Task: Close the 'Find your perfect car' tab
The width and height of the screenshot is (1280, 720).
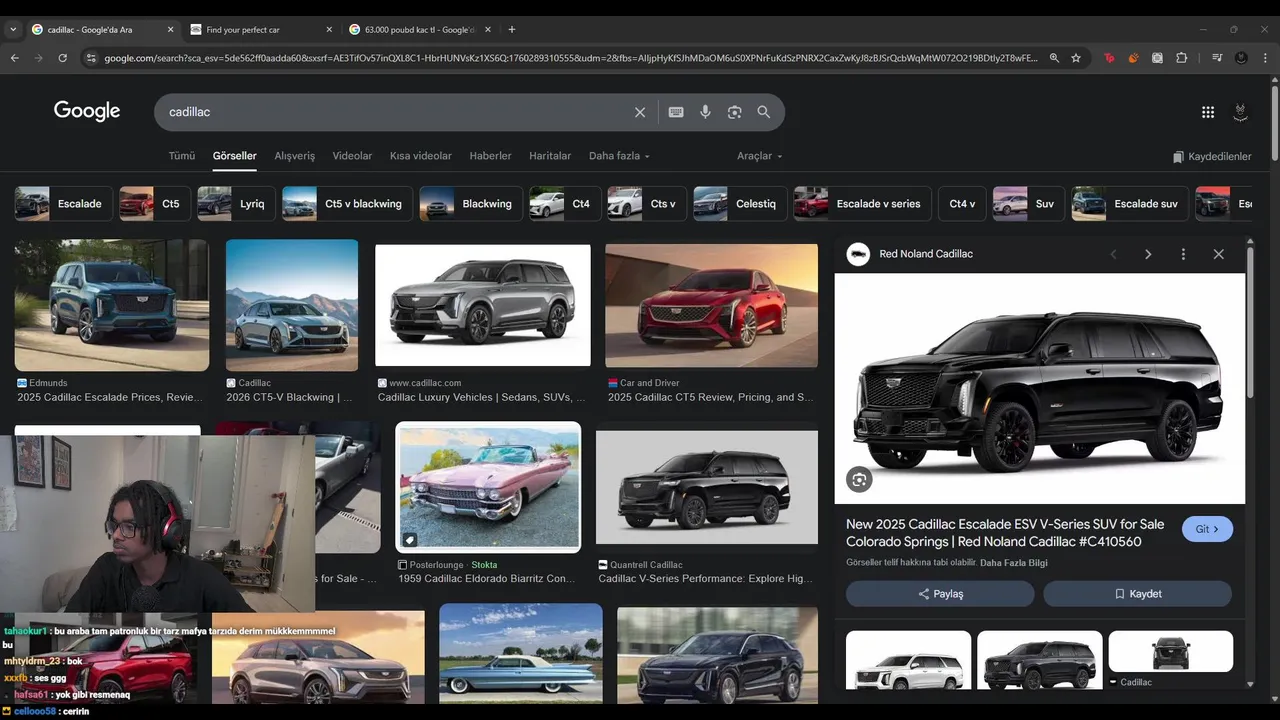Action: [329, 30]
